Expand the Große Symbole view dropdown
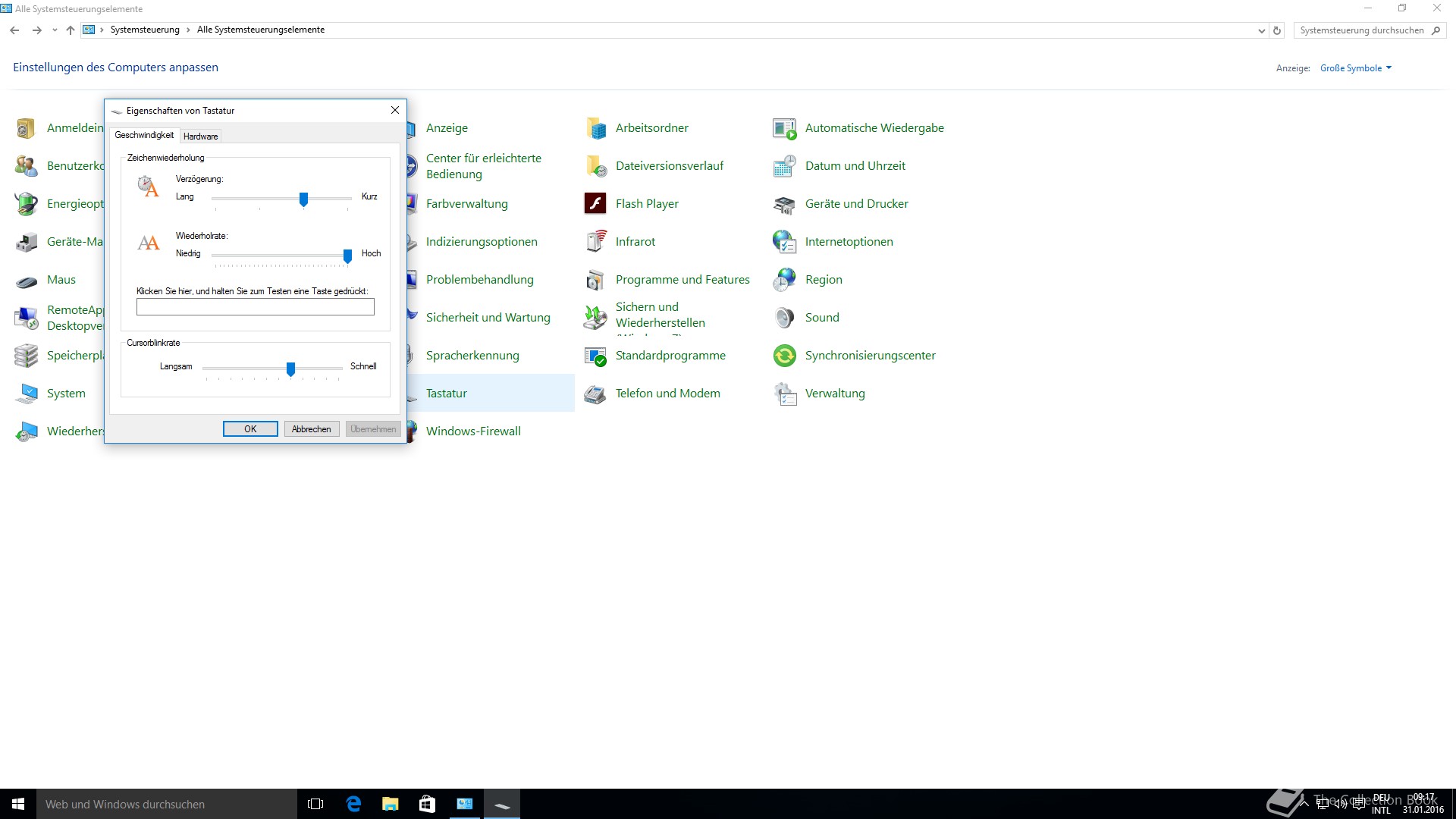This screenshot has height=819, width=1456. tap(1355, 68)
